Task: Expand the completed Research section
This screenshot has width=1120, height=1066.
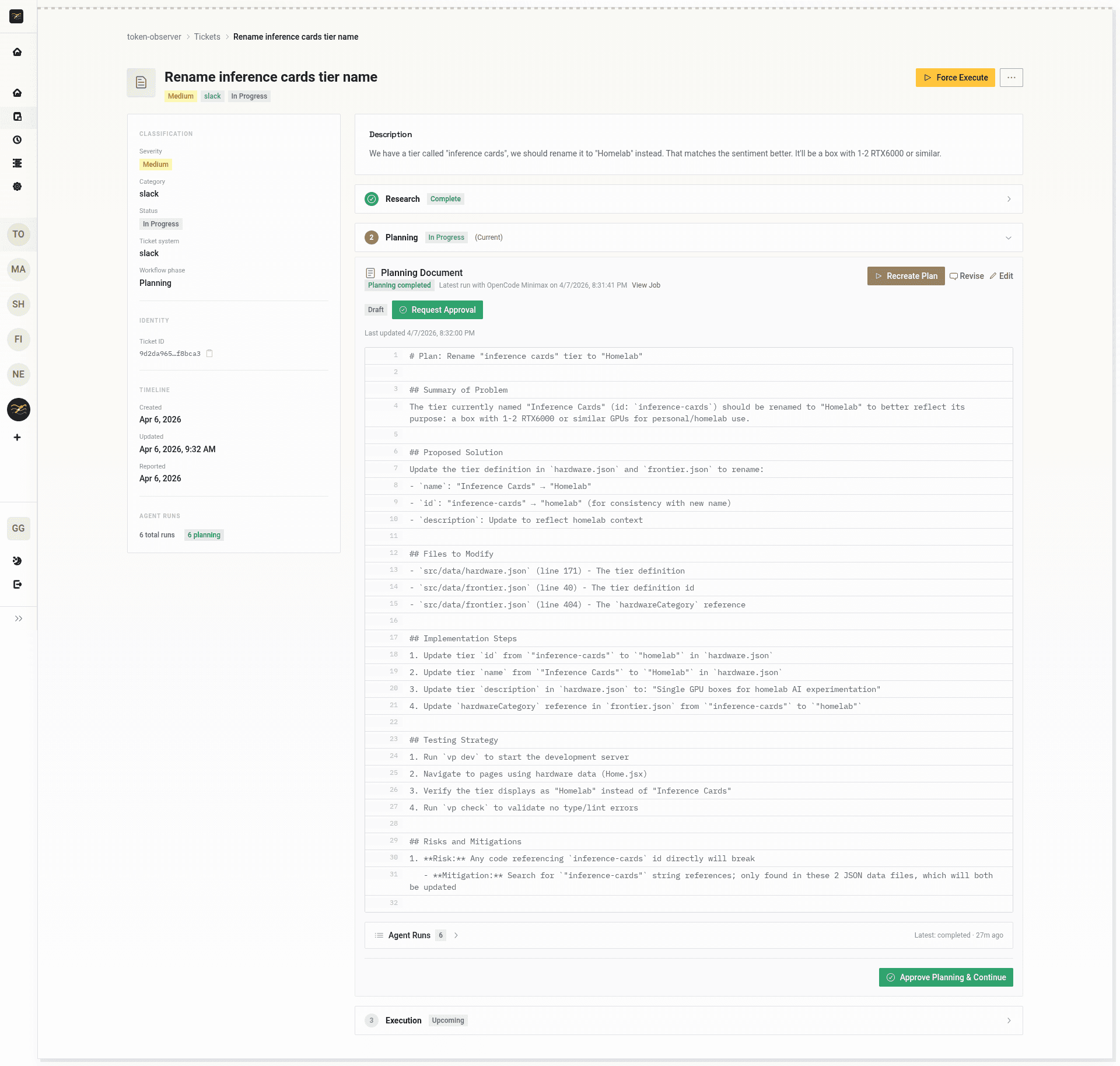Action: point(1009,199)
